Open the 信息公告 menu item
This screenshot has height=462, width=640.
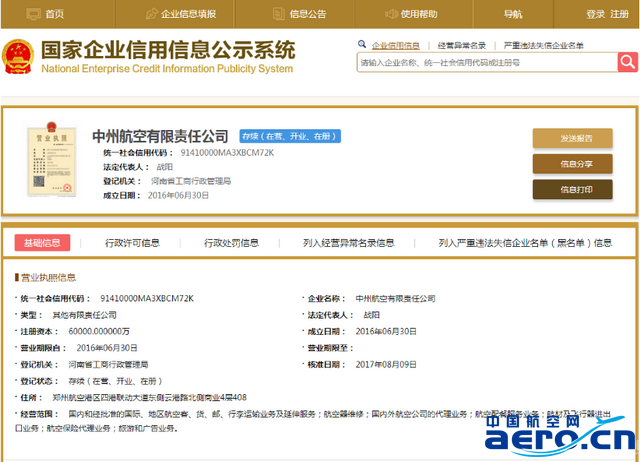308,14
